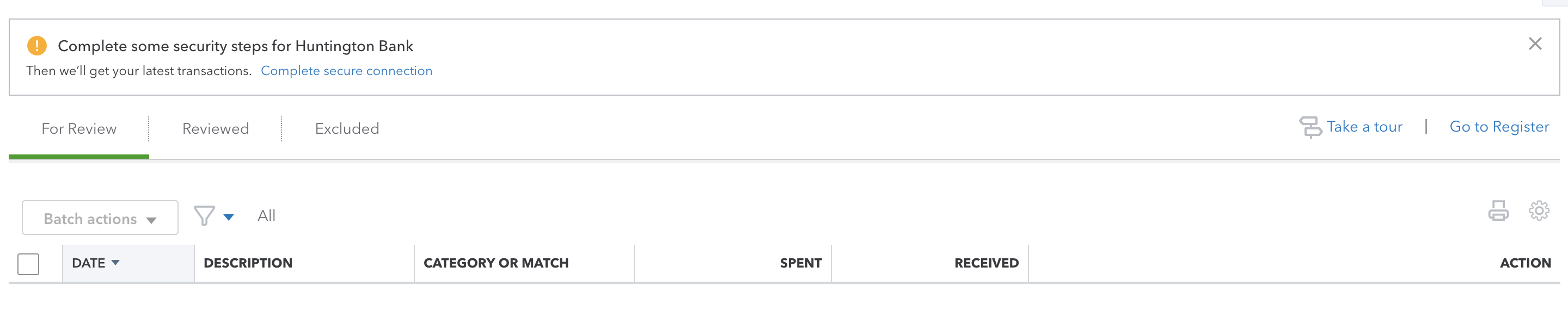Start the Take a tour walkthrough
The image size is (1568, 323).
pyautogui.click(x=1364, y=127)
